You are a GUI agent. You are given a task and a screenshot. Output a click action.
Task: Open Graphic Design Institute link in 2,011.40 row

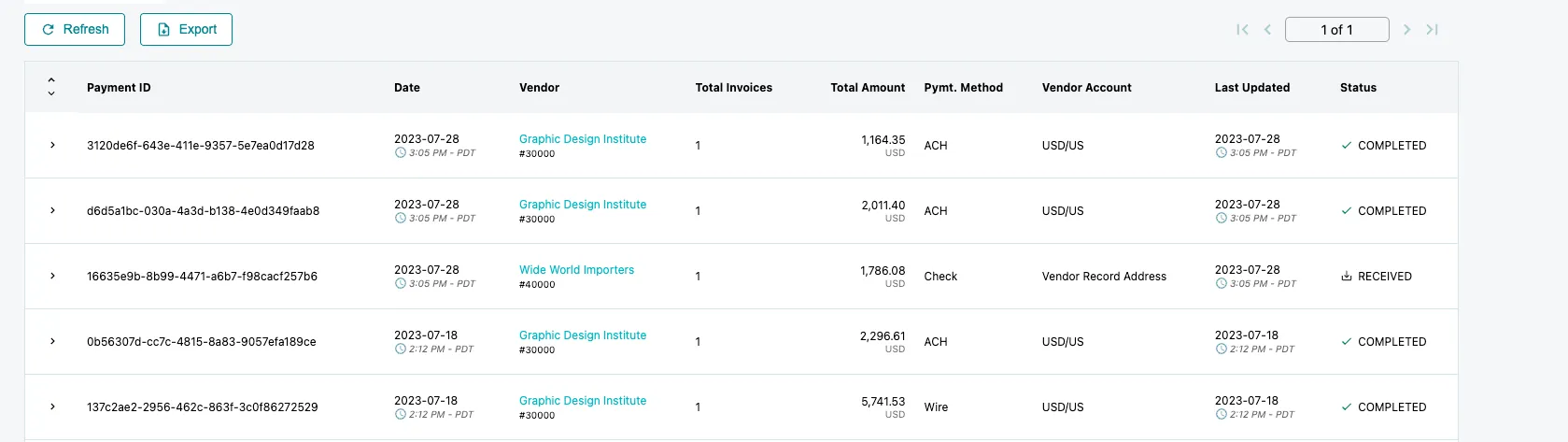click(x=583, y=205)
